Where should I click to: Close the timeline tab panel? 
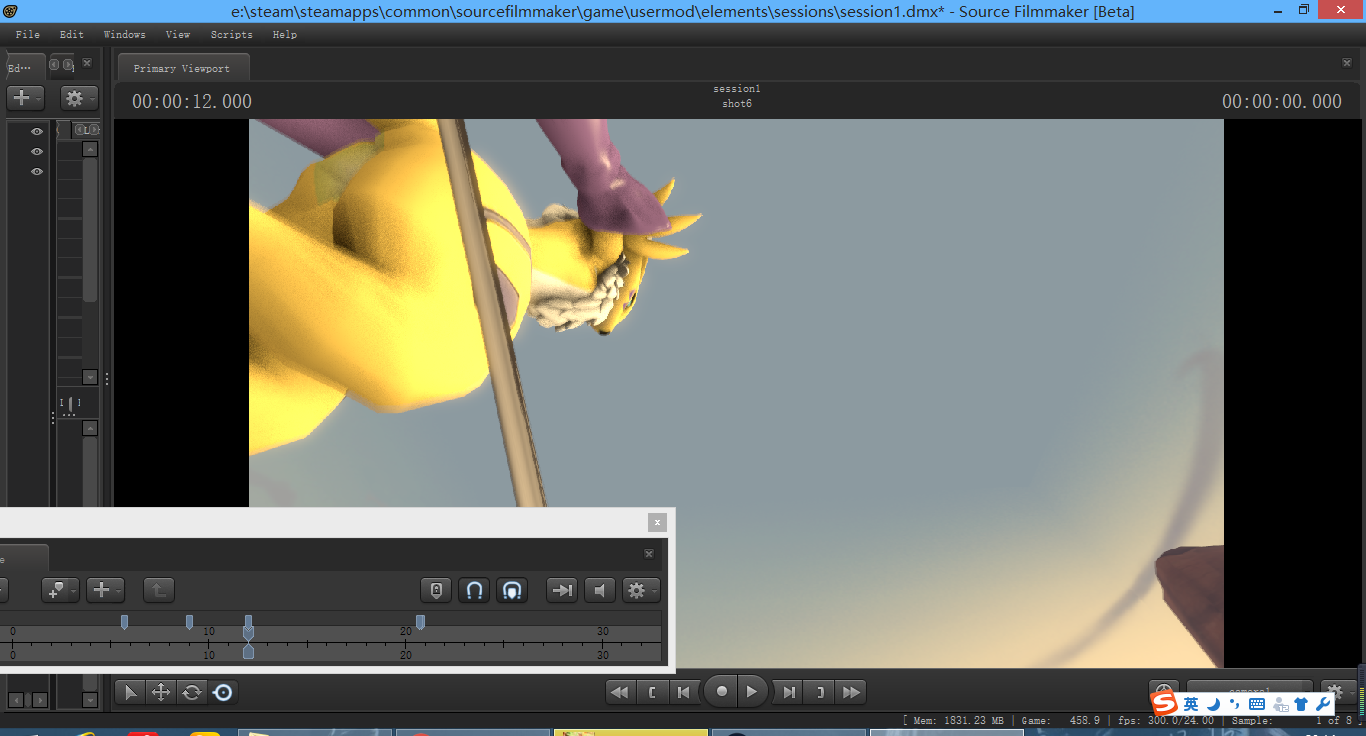(x=649, y=553)
